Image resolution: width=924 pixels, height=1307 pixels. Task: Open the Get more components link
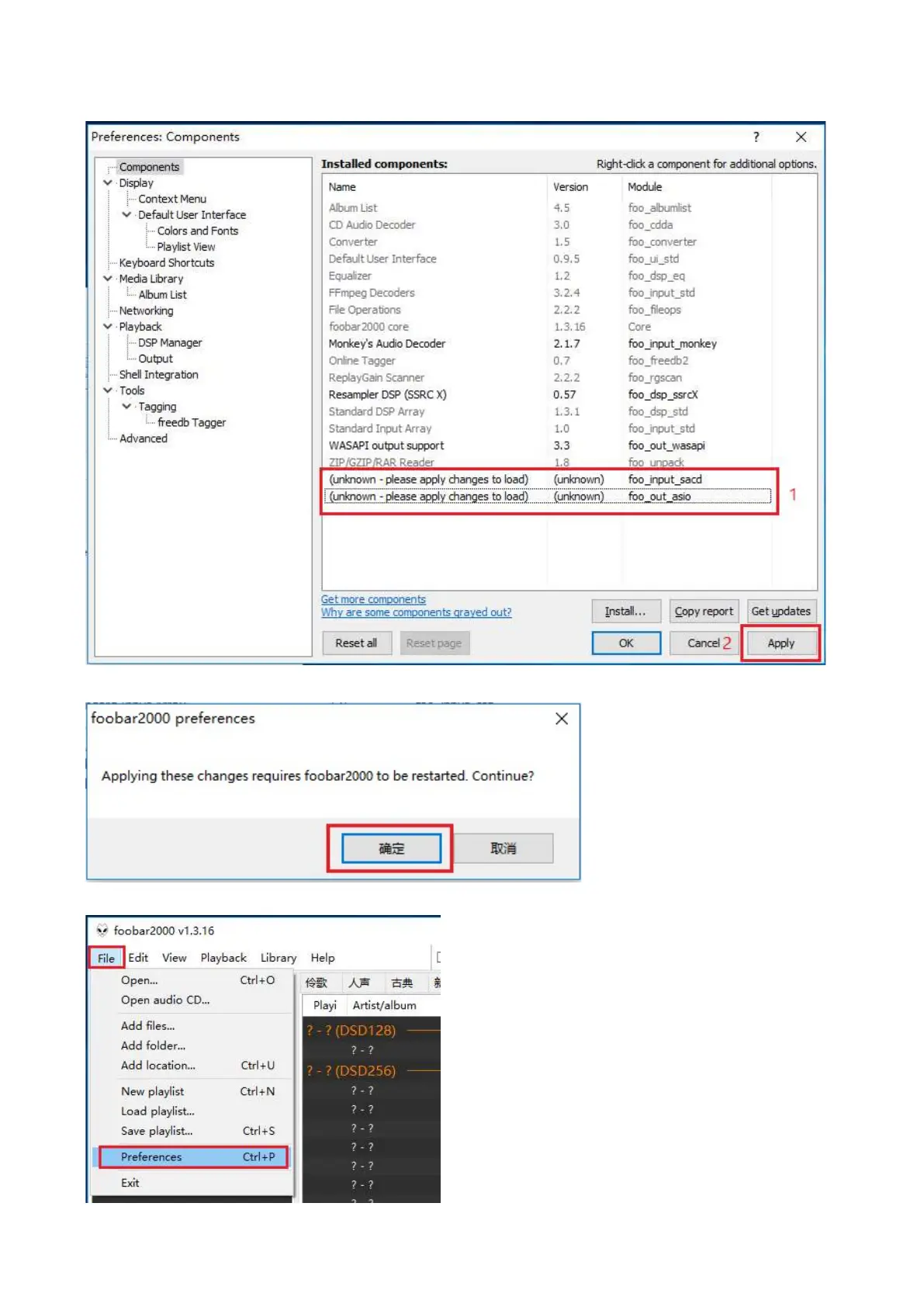coord(373,599)
